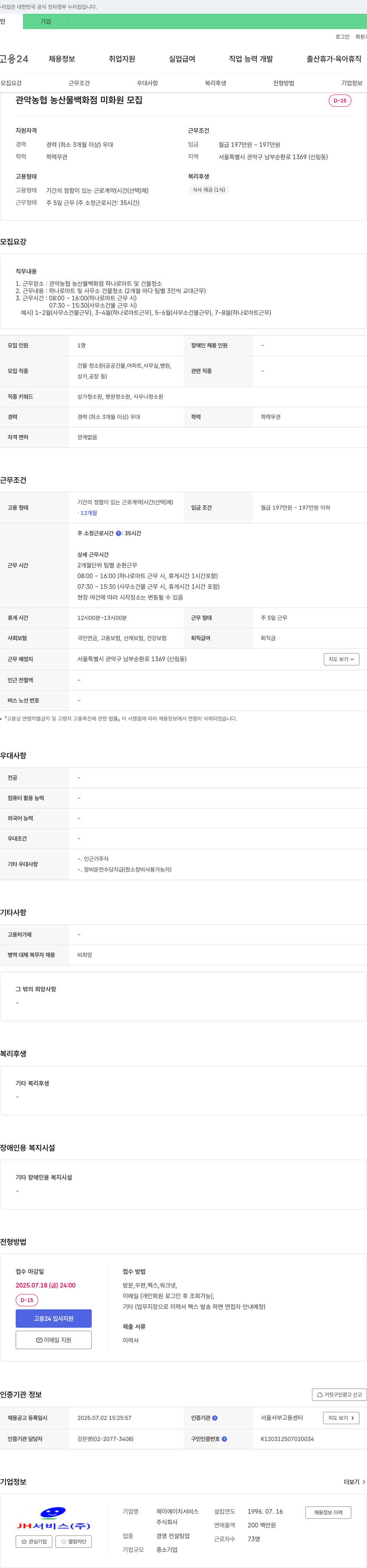Click the 설립연도 value 1996. 07. 16
Image resolution: width=367 pixels, height=1568 pixels.
[265, 1511]
